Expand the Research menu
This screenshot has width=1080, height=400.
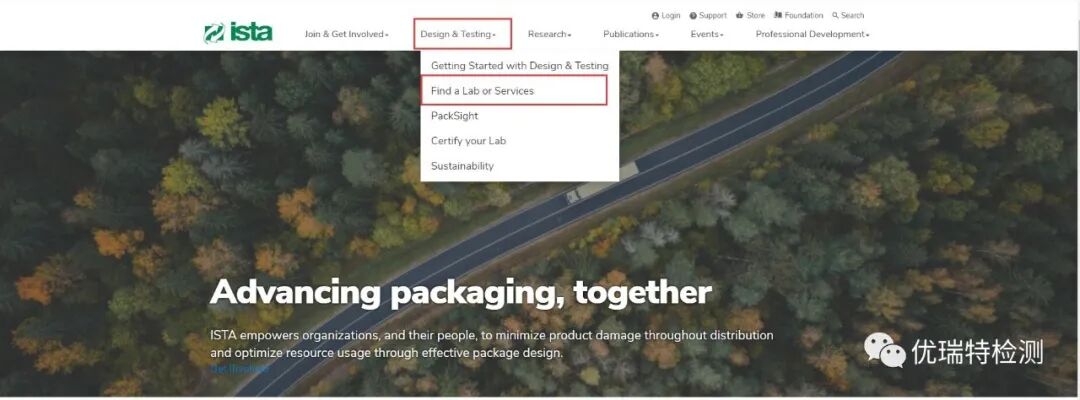[x=550, y=34]
